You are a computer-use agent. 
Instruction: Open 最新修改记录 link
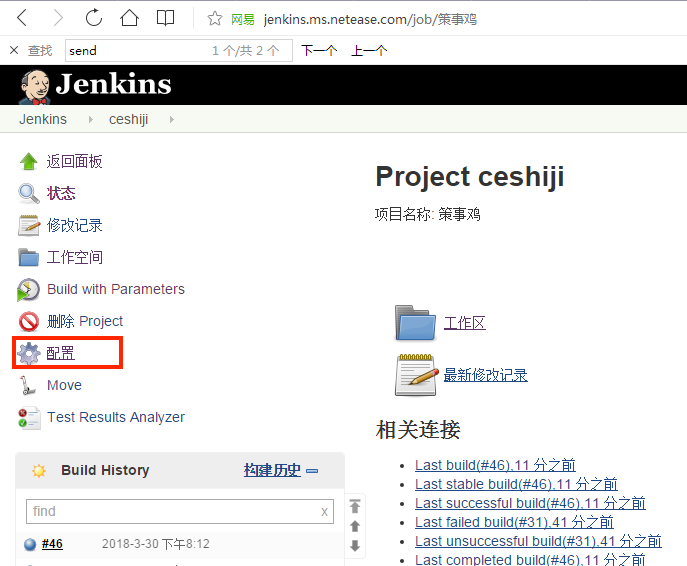(x=485, y=375)
